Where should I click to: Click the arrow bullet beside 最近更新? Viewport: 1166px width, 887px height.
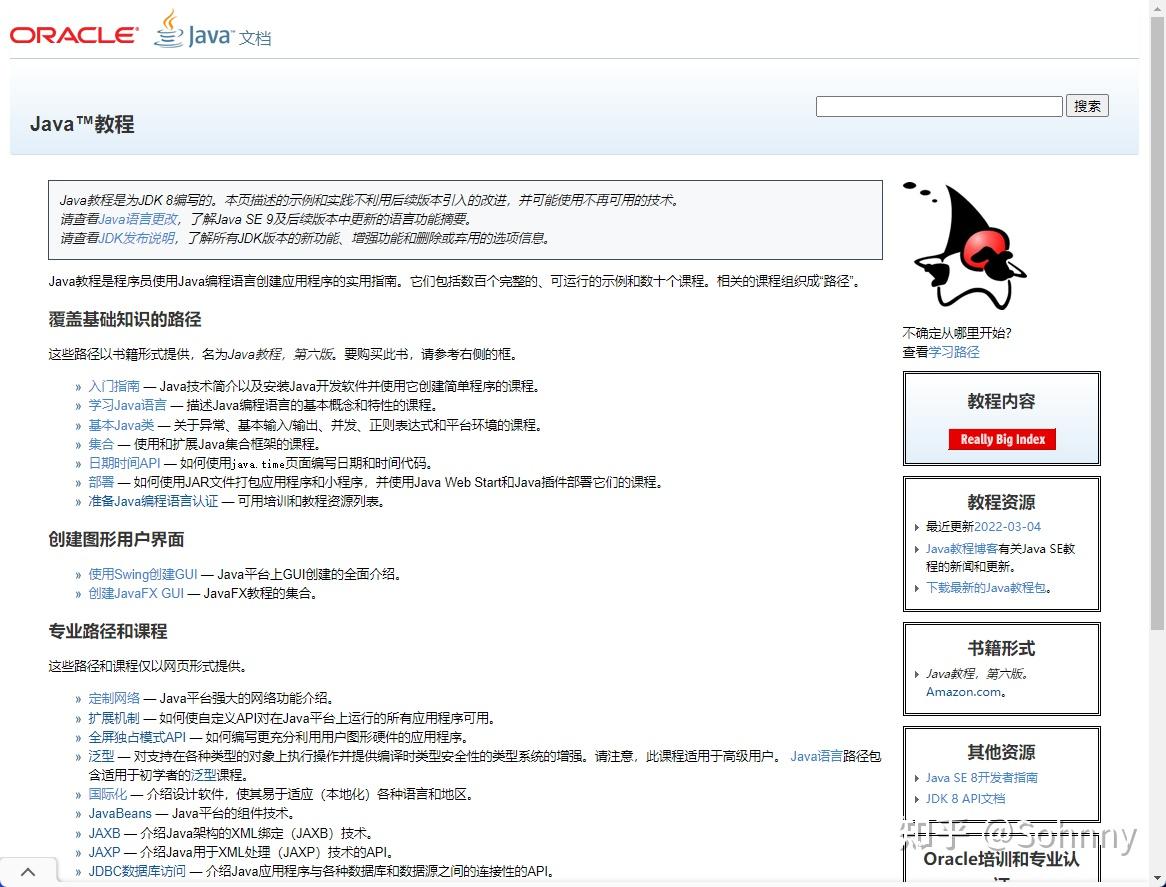(x=917, y=527)
